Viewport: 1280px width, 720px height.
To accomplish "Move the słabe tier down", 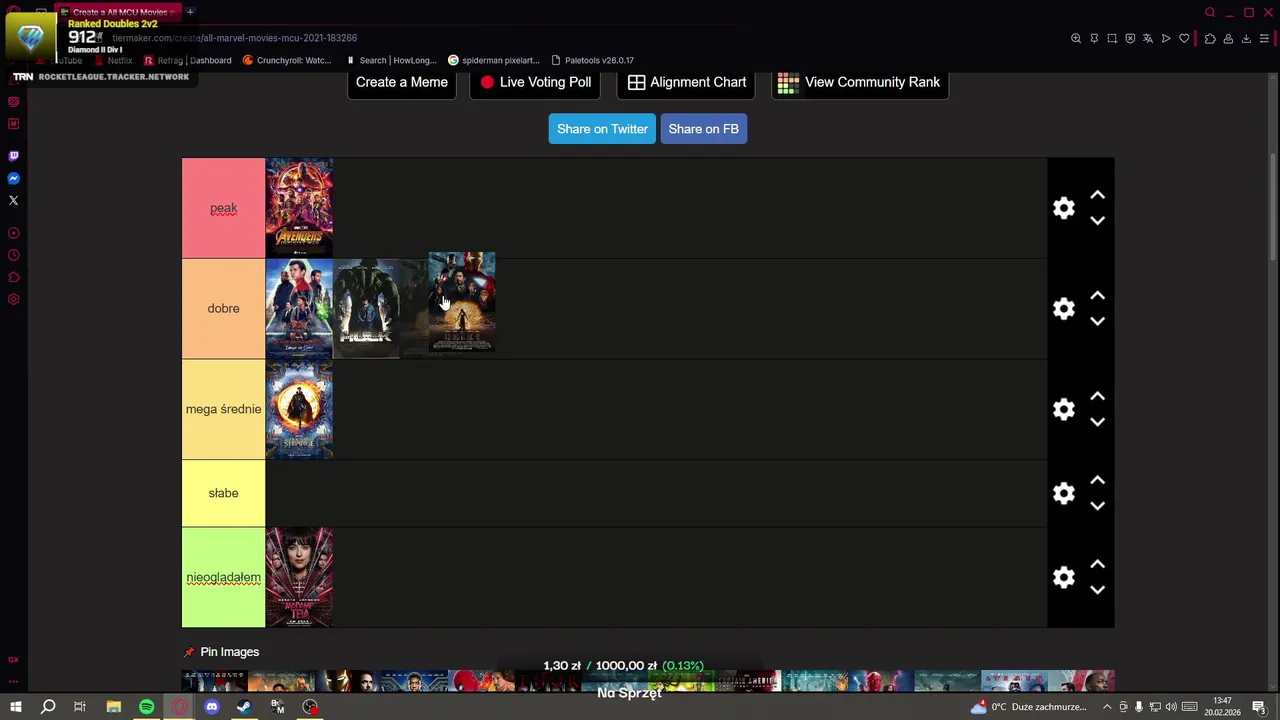I will (1097, 506).
